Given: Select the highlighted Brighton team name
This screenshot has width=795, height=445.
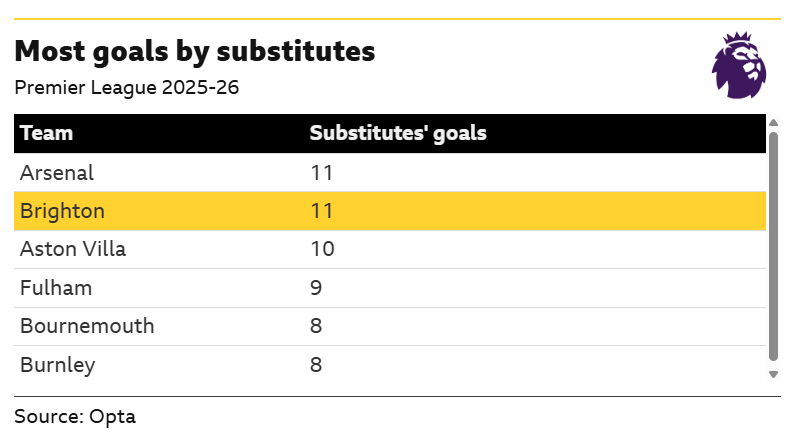Looking at the screenshot, I should pos(62,211).
